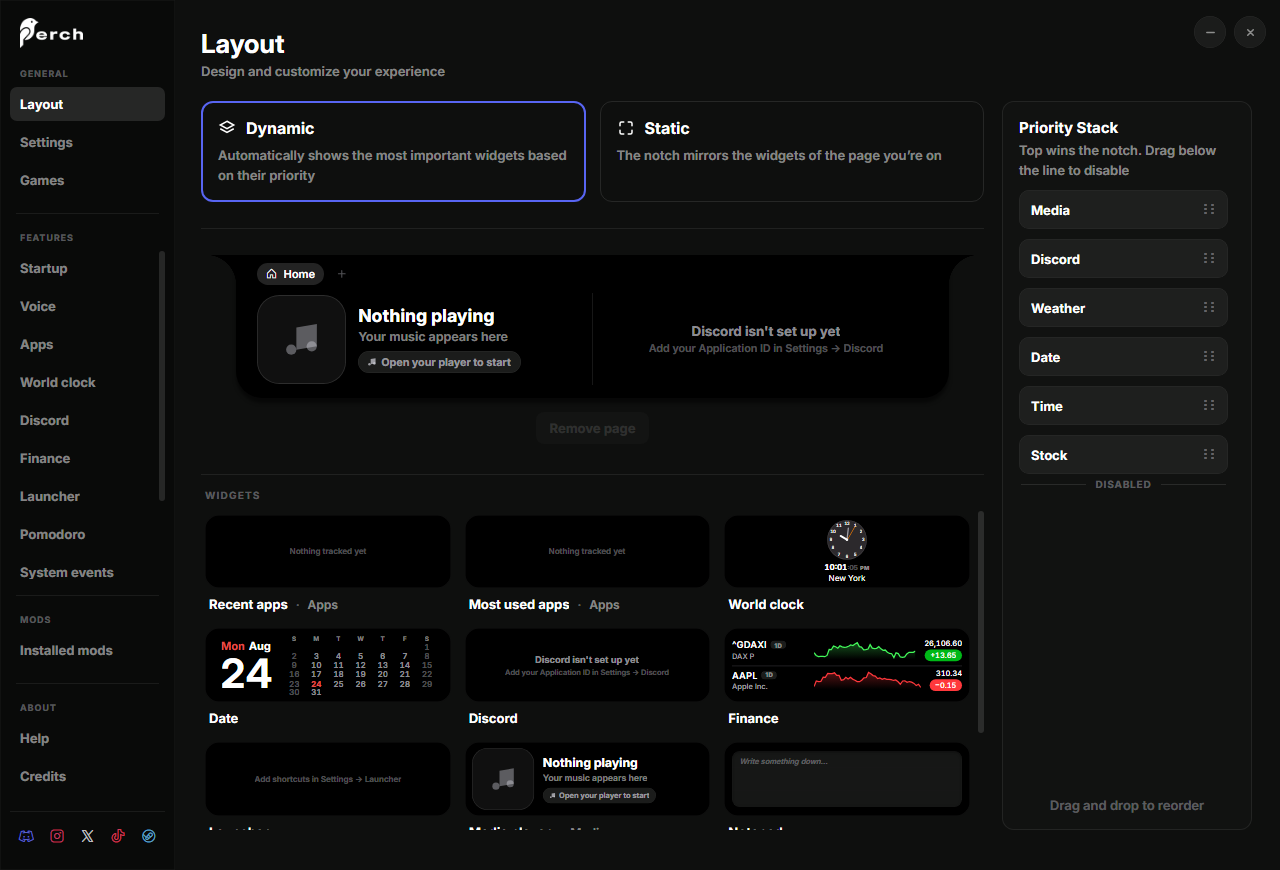Image resolution: width=1280 pixels, height=870 pixels.
Task: Click the Remove page button
Action: pyautogui.click(x=592, y=428)
